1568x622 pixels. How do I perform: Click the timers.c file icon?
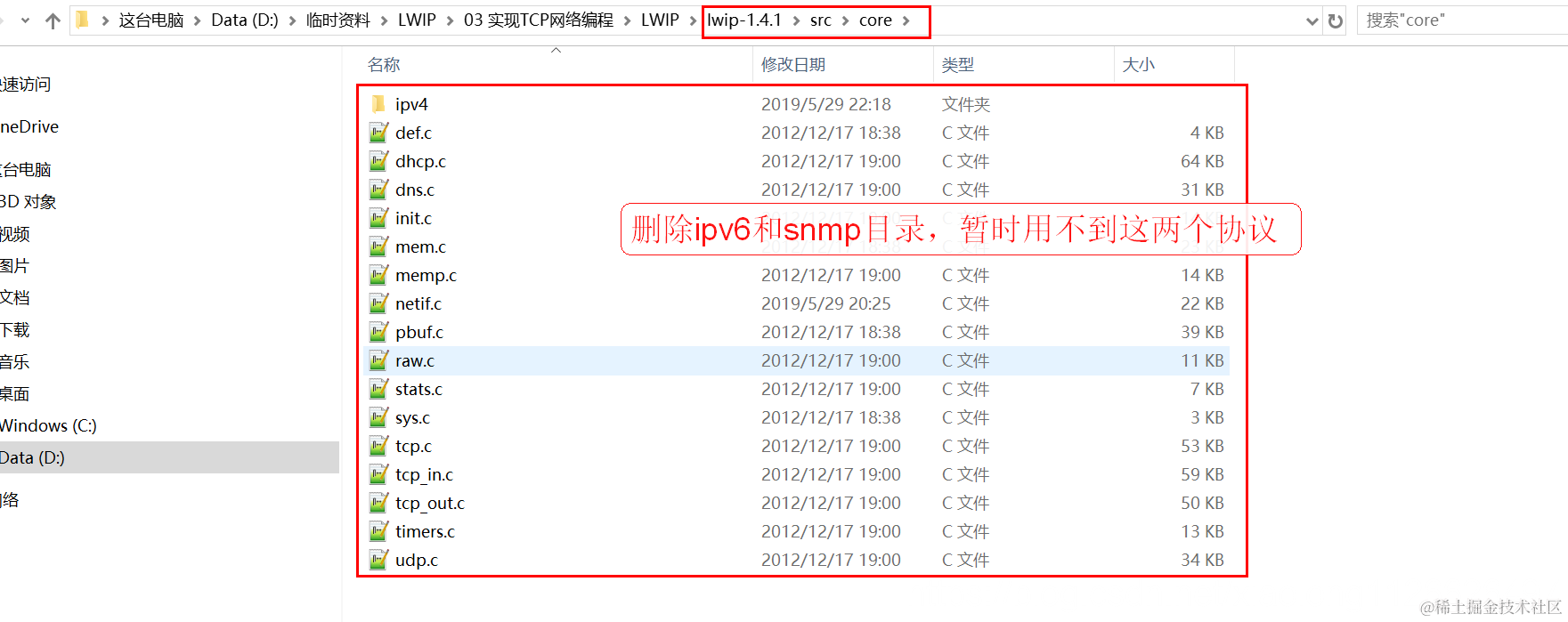click(378, 531)
